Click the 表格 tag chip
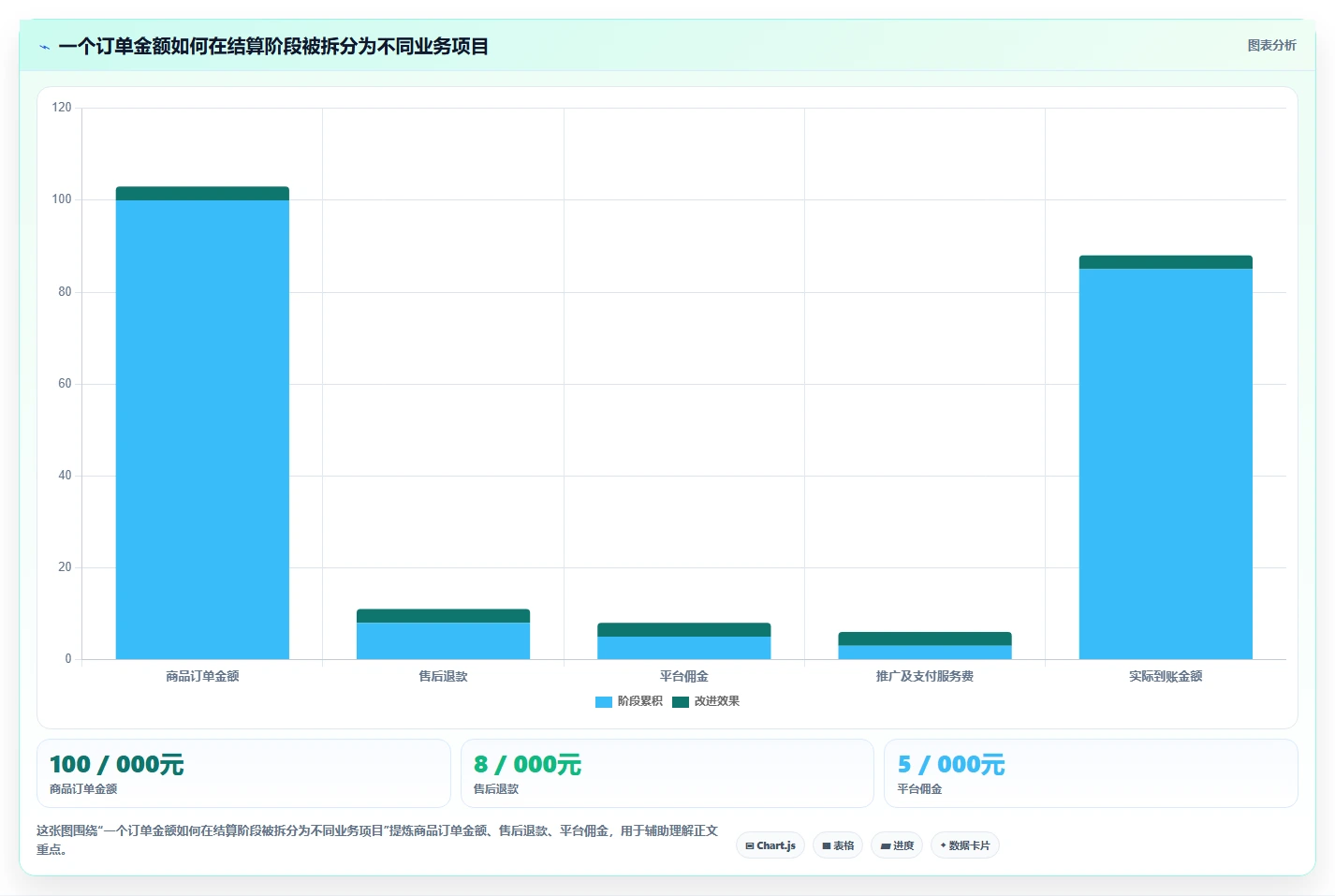 click(838, 845)
